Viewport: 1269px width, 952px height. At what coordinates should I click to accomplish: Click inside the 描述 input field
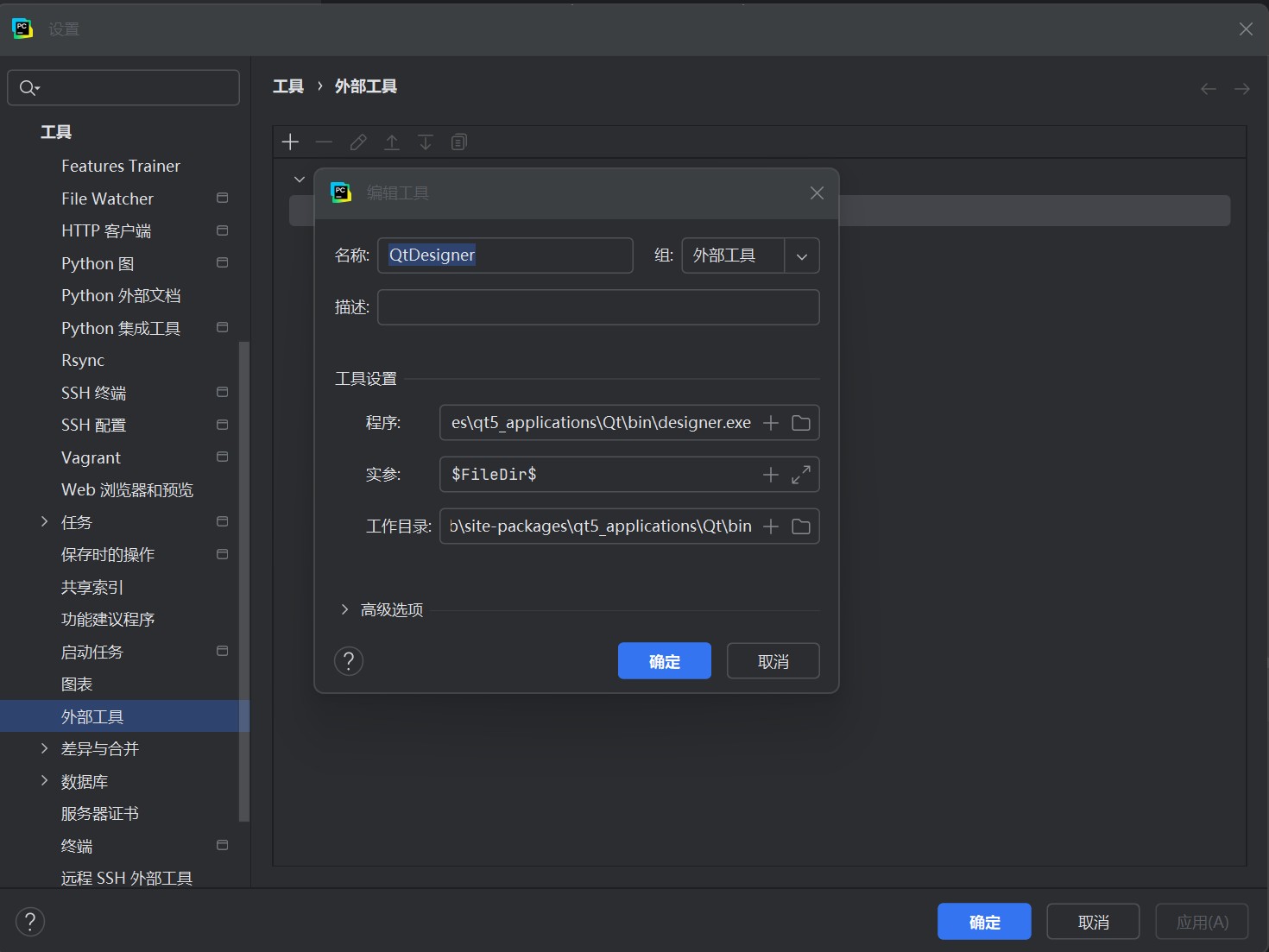(598, 307)
